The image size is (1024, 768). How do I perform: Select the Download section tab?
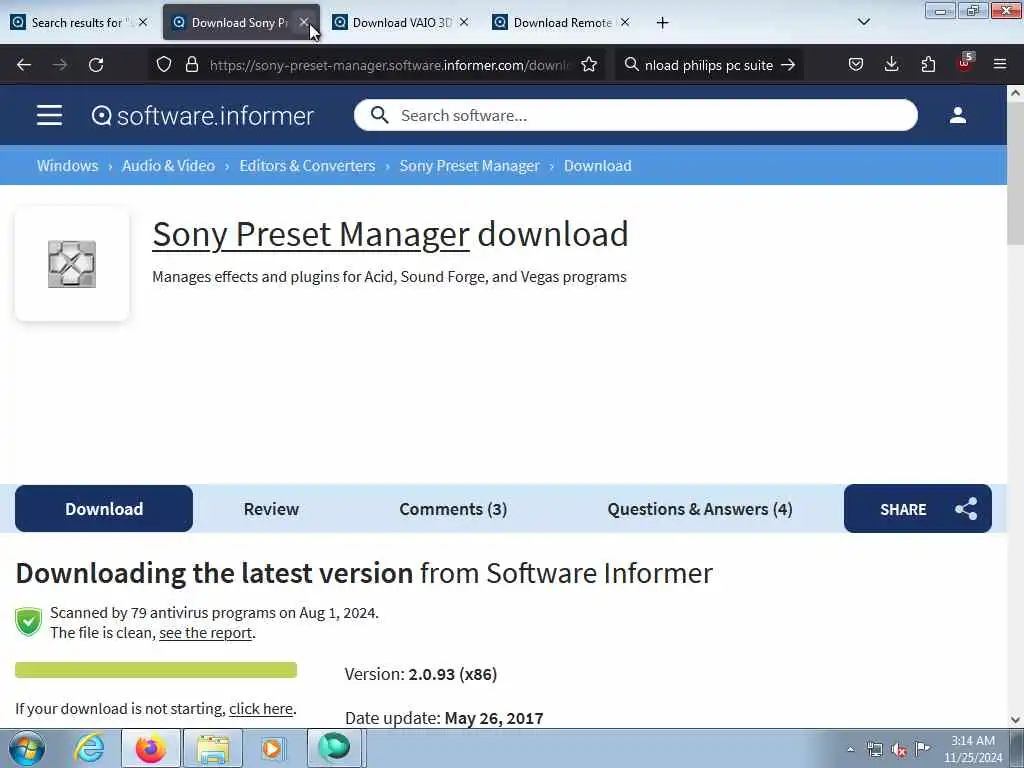pyautogui.click(x=104, y=509)
